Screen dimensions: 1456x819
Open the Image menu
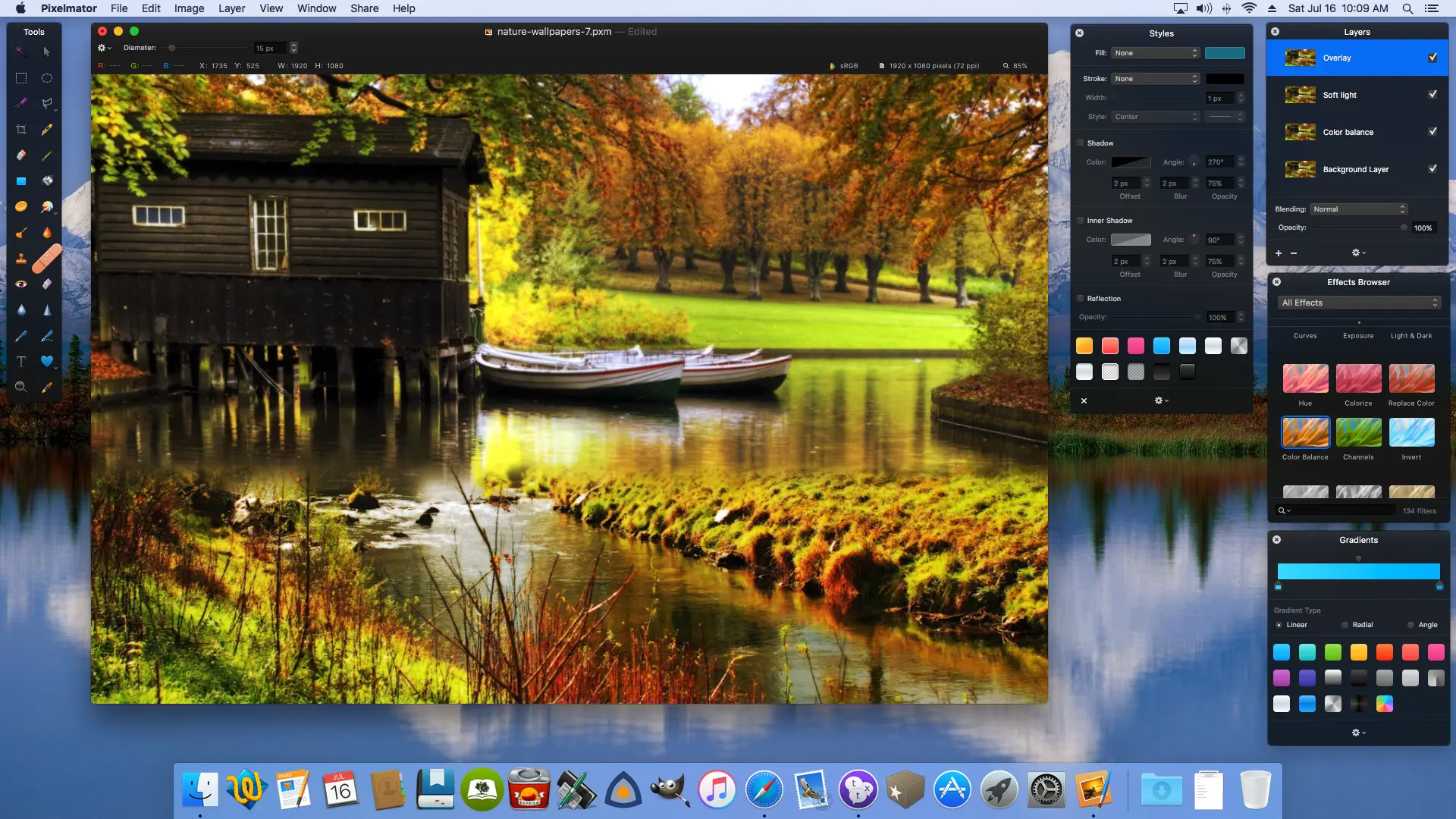189,8
